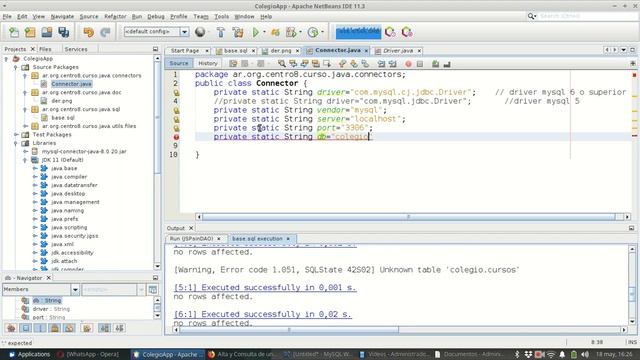Click the Build Project hammer icon
The image size is (640, 360).
(221, 32)
